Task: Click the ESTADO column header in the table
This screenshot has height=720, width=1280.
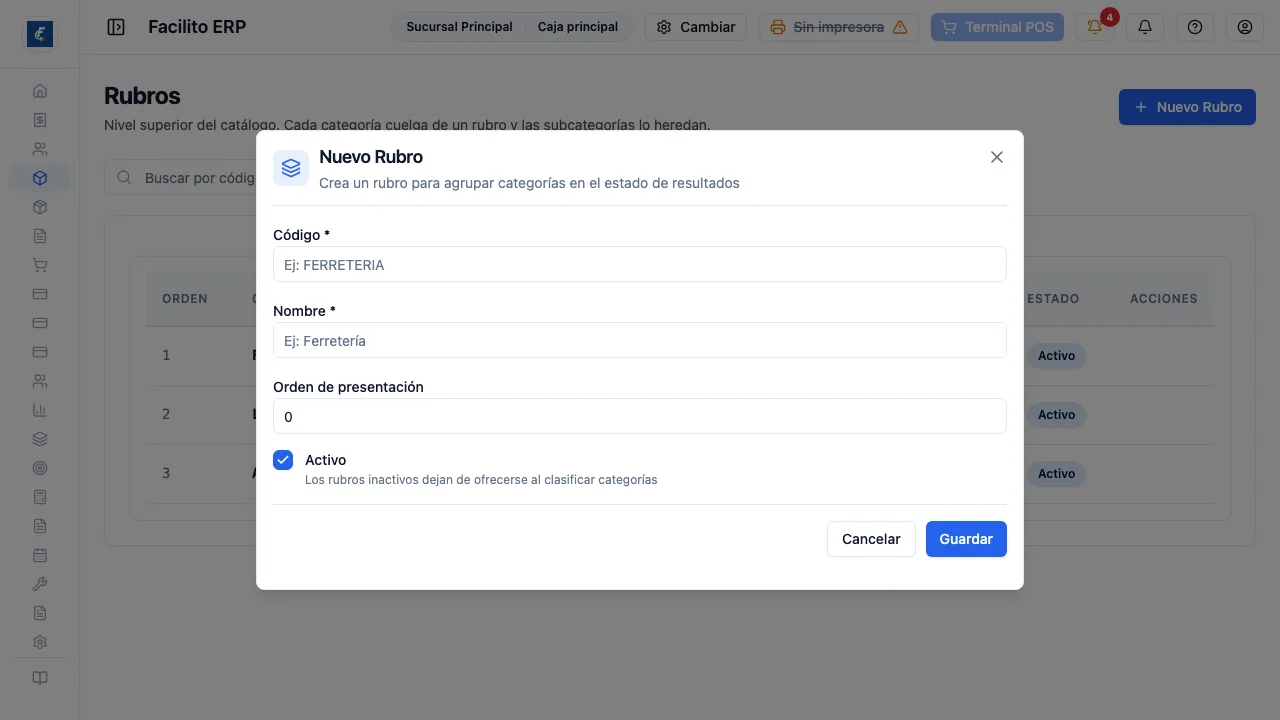Action: coord(1053,299)
